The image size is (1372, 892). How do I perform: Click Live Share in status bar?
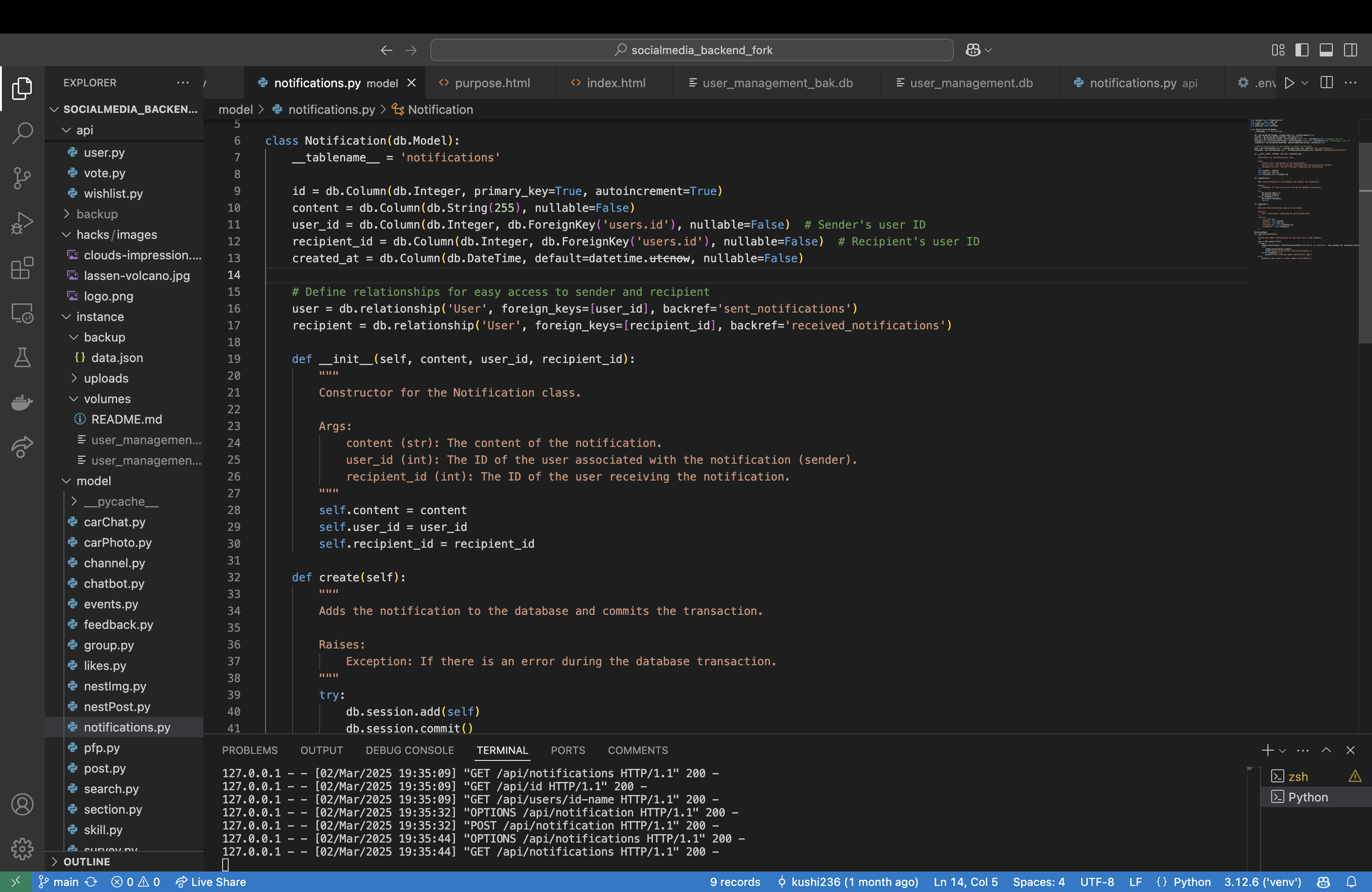210,882
